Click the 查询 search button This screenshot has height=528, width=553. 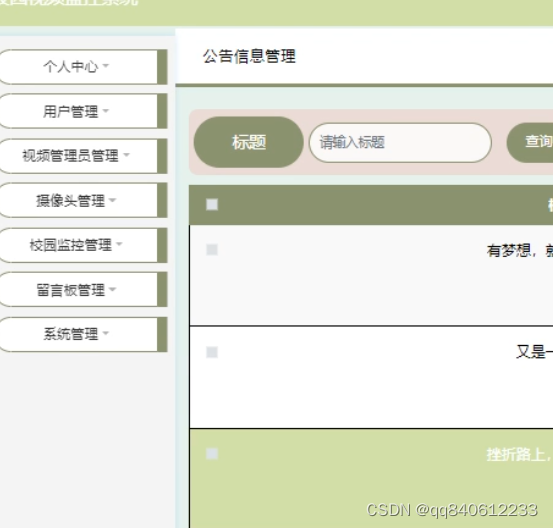[530, 142]
